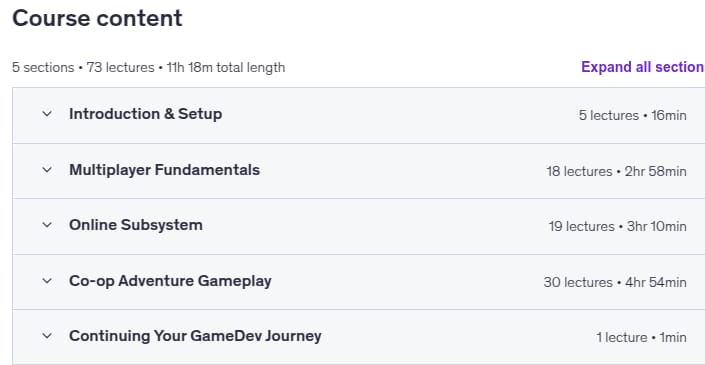The height and width of the screenshot is (365, 705).
Task: Toggle chevron for Continuing Your GameDev Journey
Action: 47,336
